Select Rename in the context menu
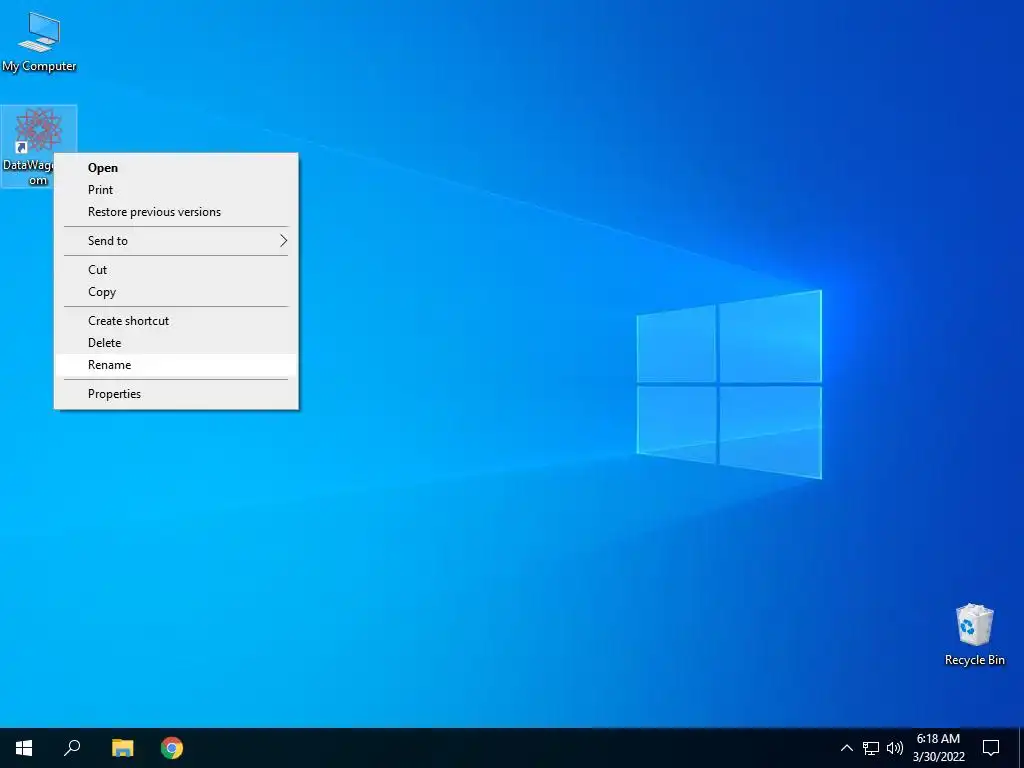This screenshot has width=1024, height=768. click(176, 365)
